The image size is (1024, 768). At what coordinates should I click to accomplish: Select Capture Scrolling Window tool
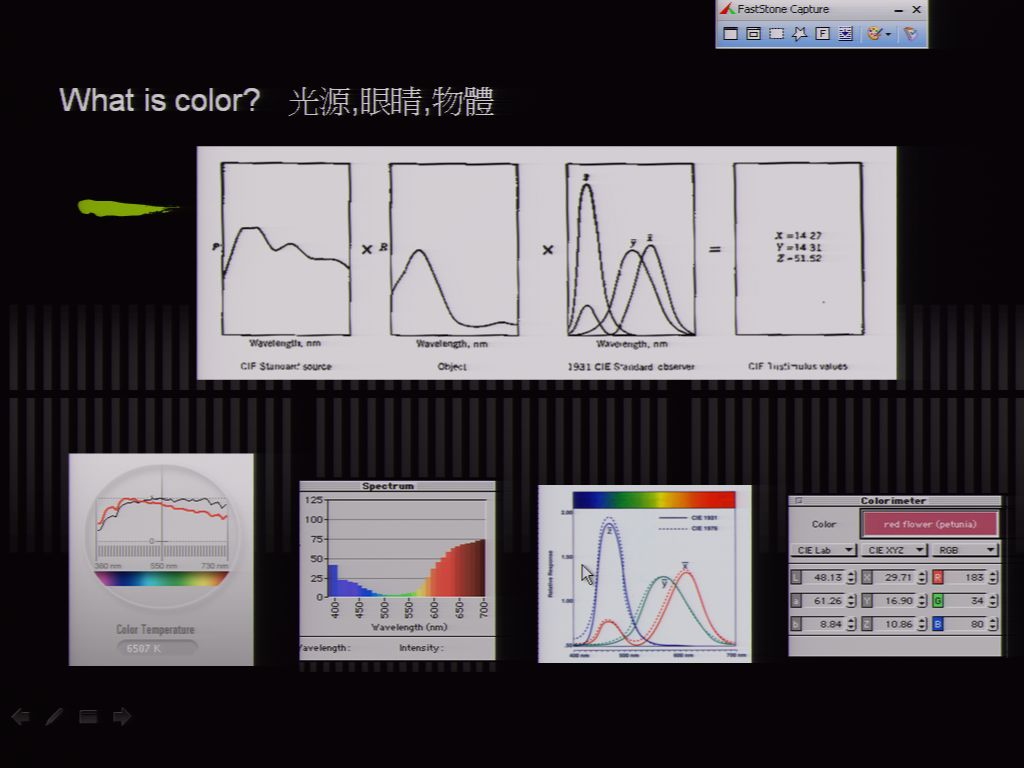(846, 33)
